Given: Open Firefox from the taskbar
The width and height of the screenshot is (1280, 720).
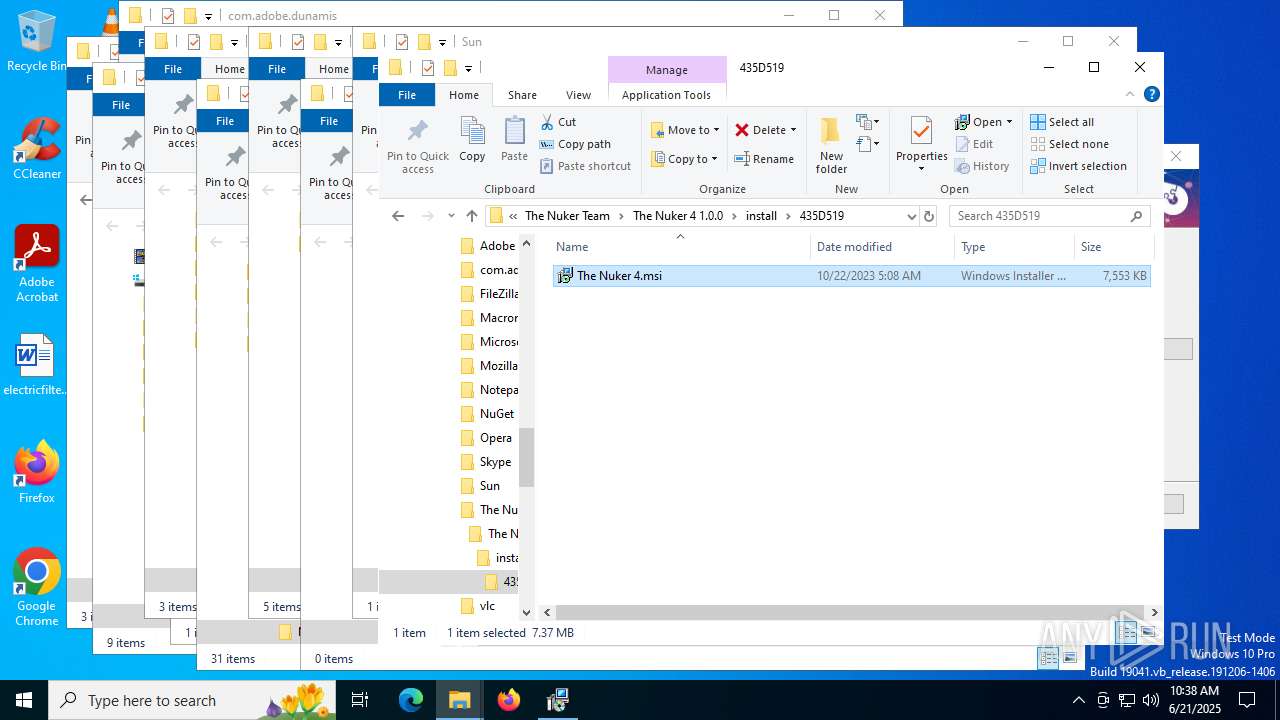Looking at the screenshot, I should pos(509,700).
